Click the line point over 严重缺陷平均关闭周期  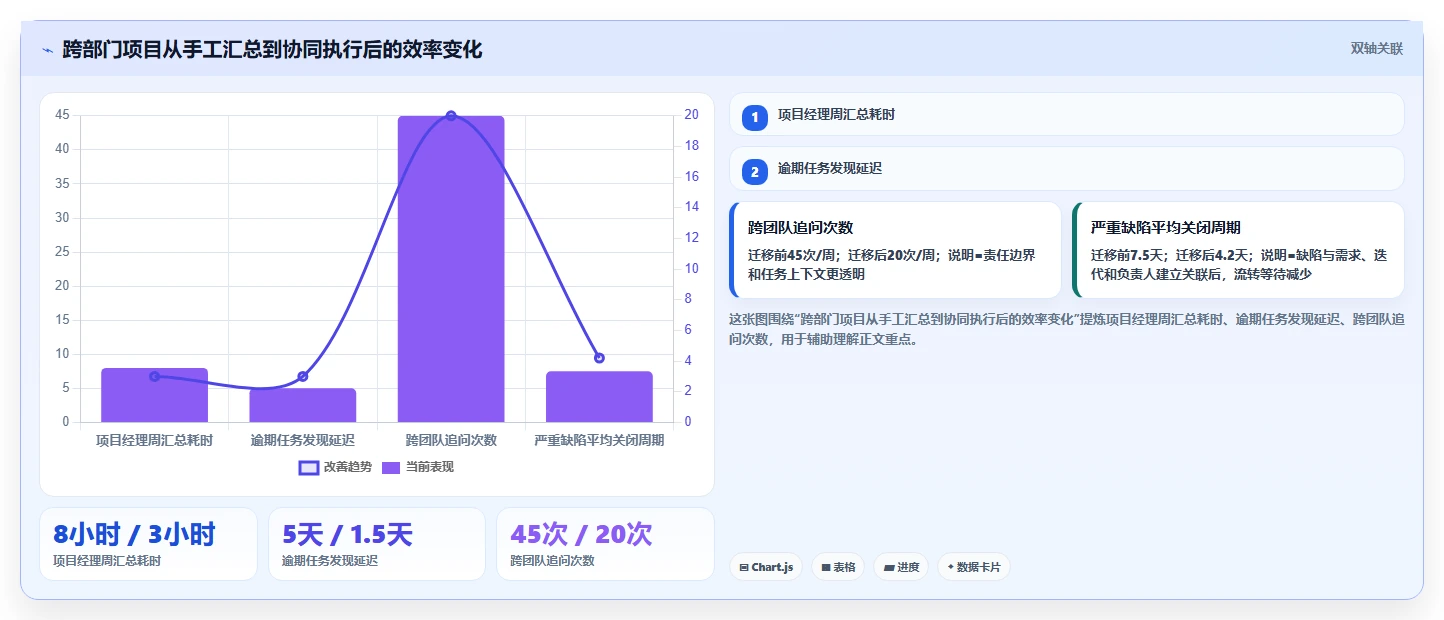pyautogui.click(x=599, y=358)
